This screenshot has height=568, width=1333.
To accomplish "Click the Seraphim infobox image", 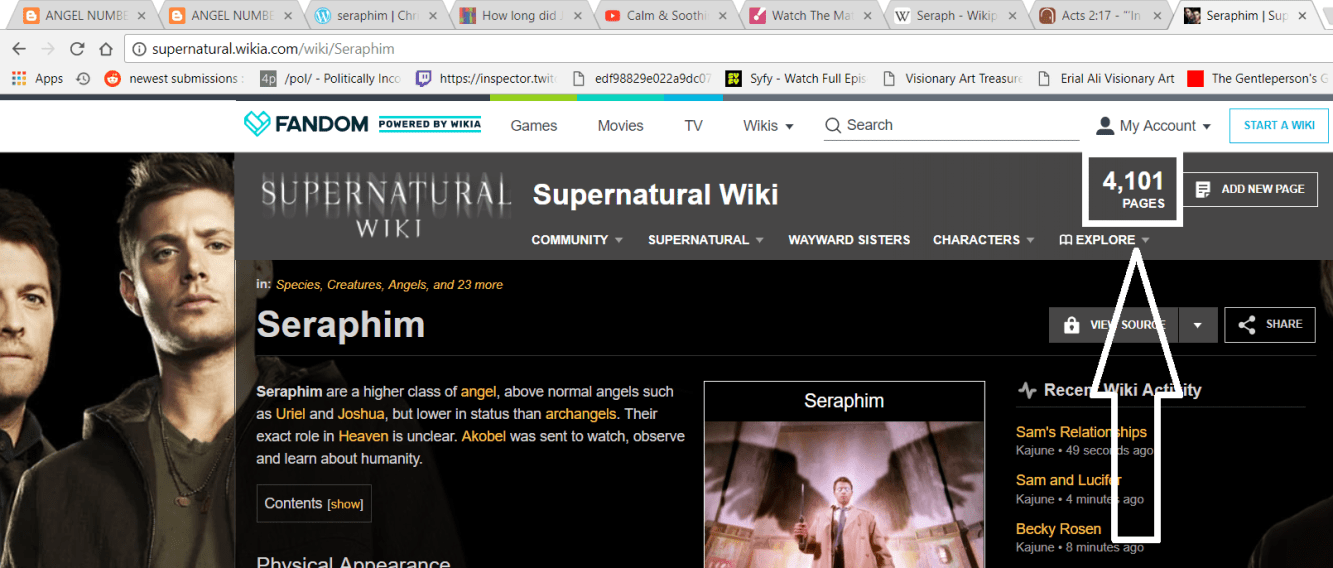I will pyautogui.click(x=845, y=495).
